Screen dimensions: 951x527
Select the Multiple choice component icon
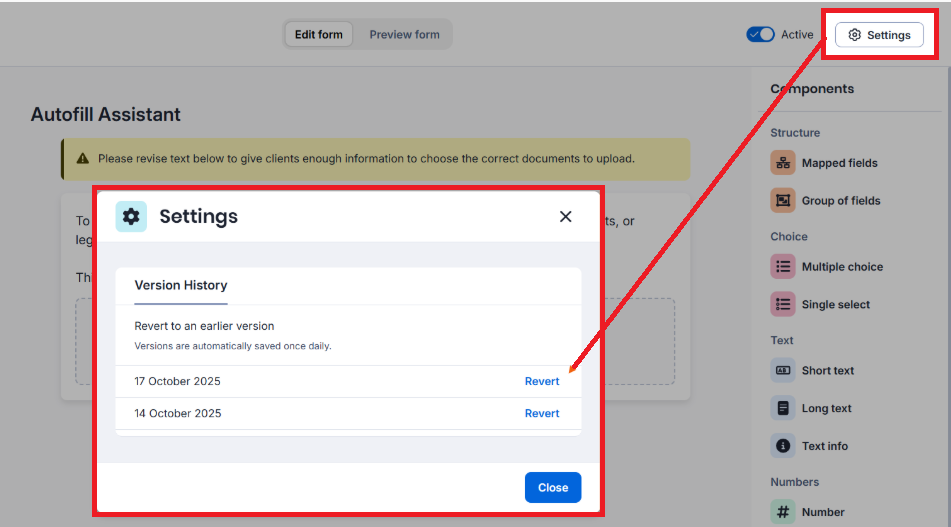pyautogui.click(x=783, y=267)
